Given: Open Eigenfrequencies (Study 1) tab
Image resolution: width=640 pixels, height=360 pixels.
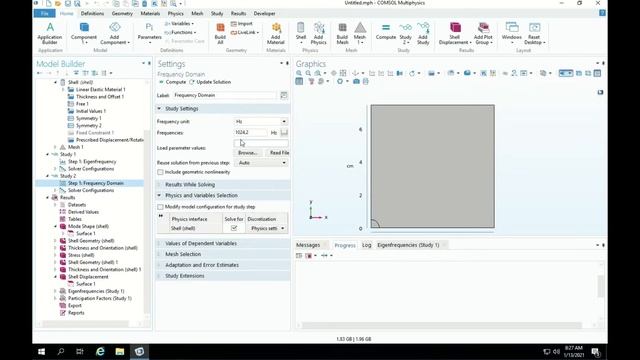Looking at the screenshot, I should click(x=408, y=245).
